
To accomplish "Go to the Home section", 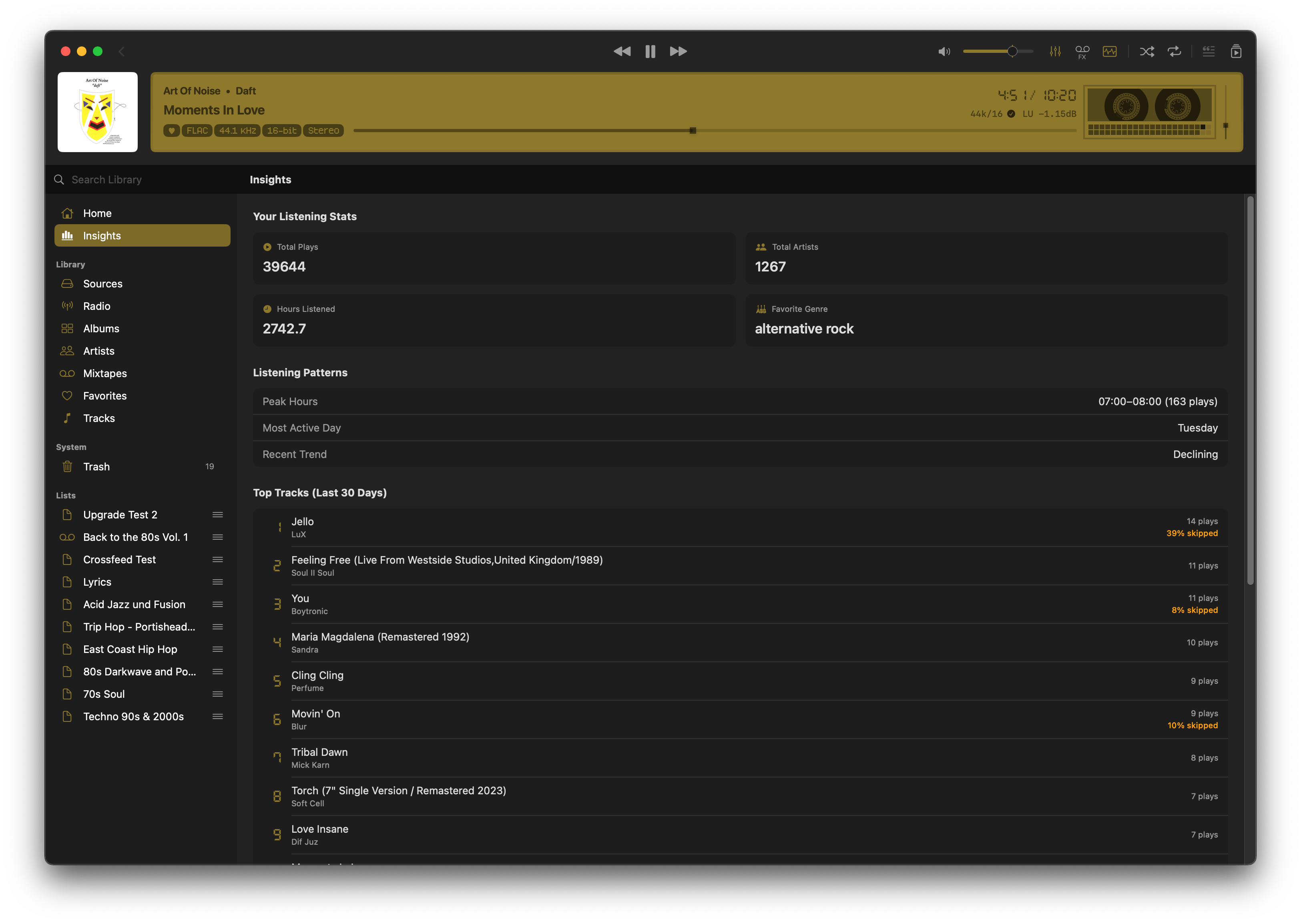I will 97,213.
